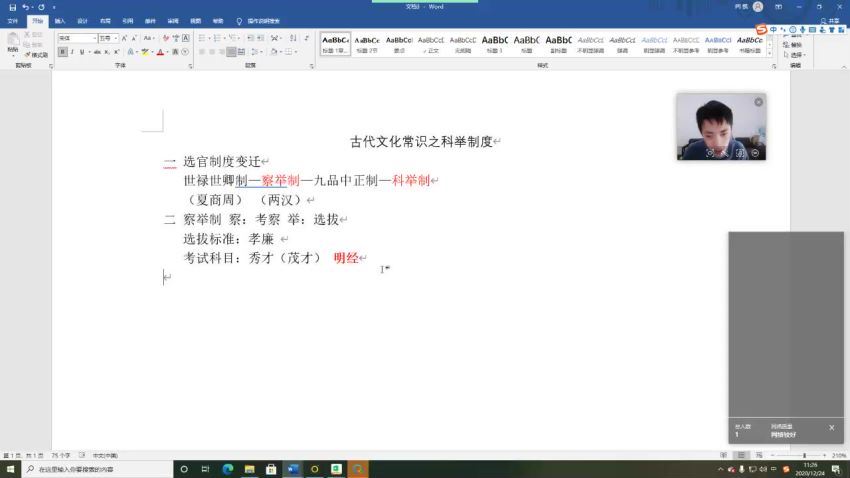Toggle Italic formatting button
Screen dimensions: 850x478
point(72,52)
